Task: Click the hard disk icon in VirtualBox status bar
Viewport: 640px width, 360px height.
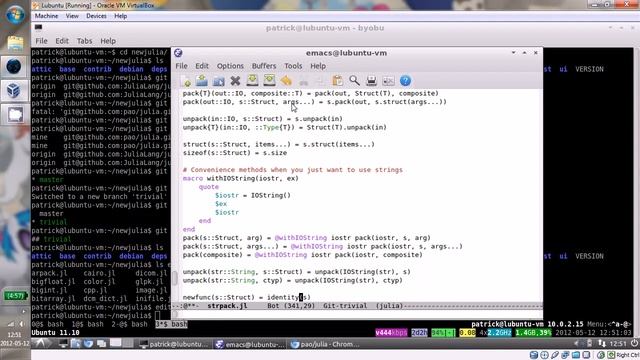Action: 534,355
